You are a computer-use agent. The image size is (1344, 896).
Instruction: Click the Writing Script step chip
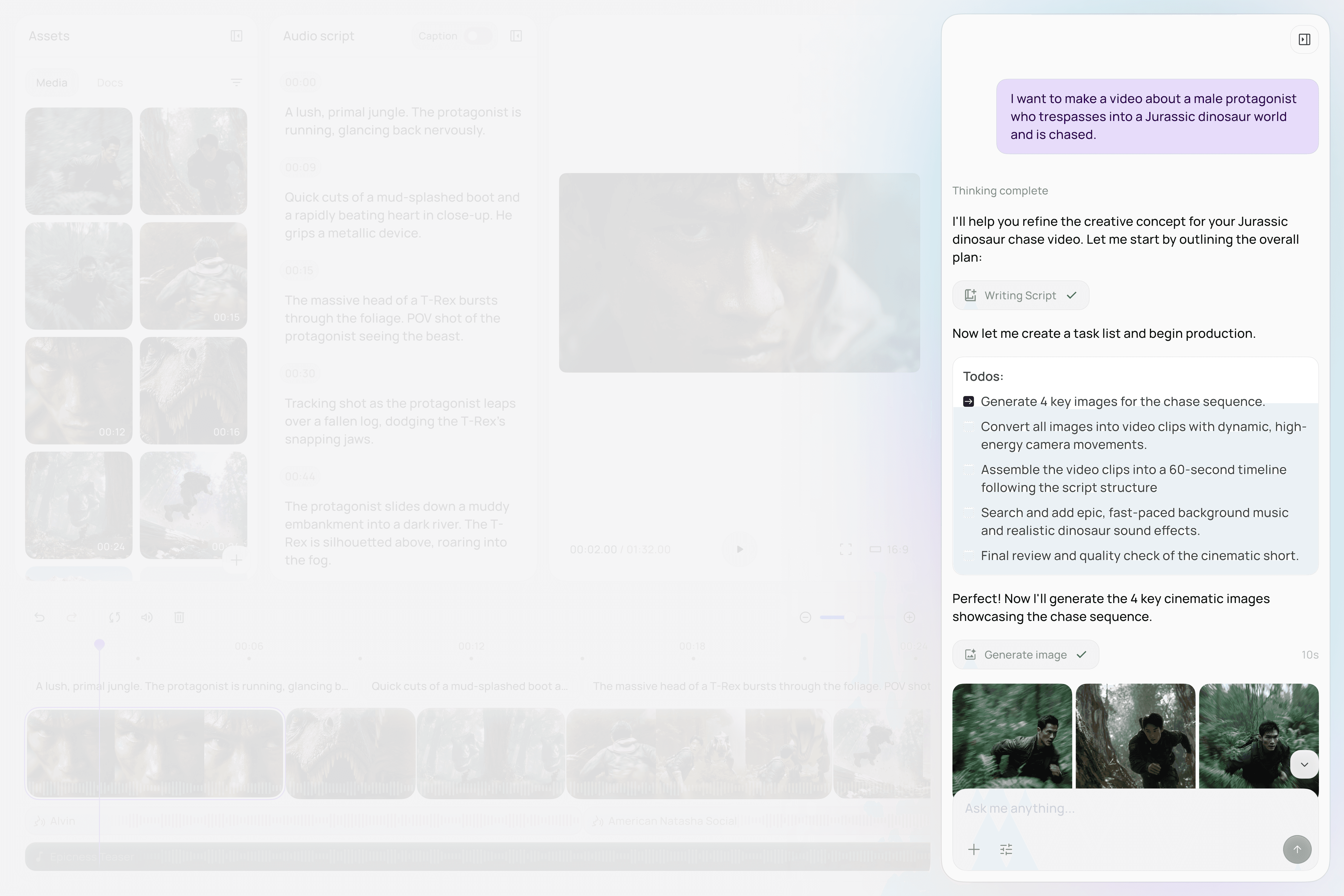tap(1020, 295)
